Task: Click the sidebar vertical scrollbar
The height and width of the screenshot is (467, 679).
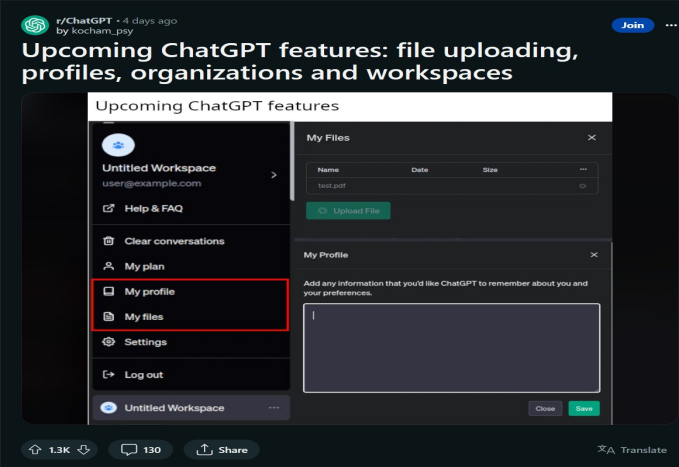Action: point(292,161)
